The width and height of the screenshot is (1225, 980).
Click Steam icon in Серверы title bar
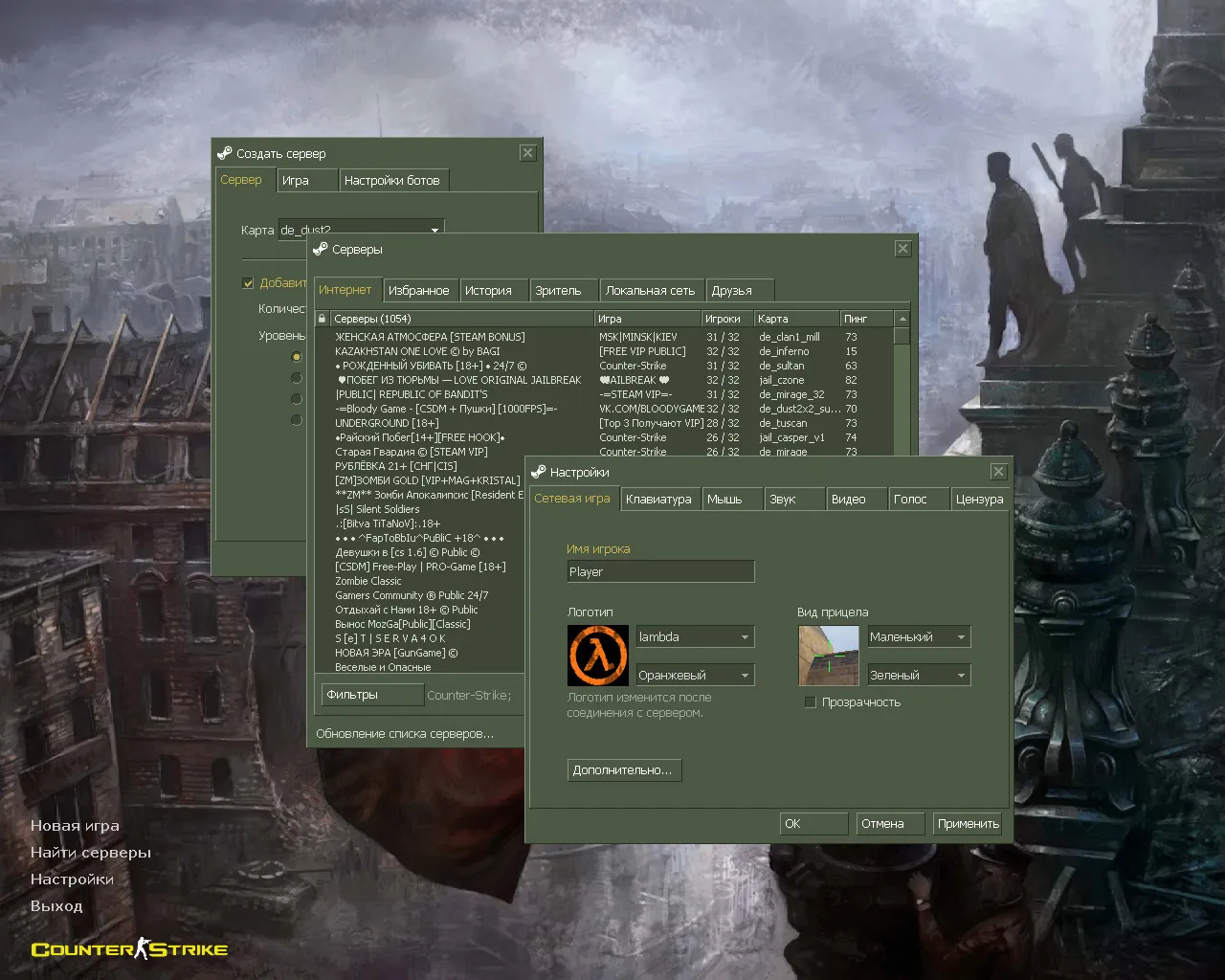pos(321,249)
